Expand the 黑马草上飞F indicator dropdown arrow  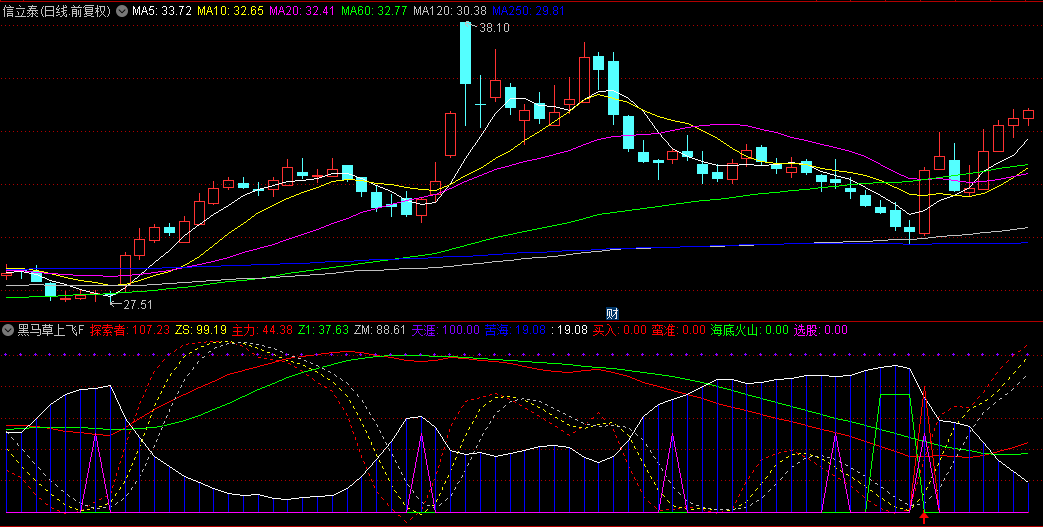pyautogui.click(x=8, y=329)
